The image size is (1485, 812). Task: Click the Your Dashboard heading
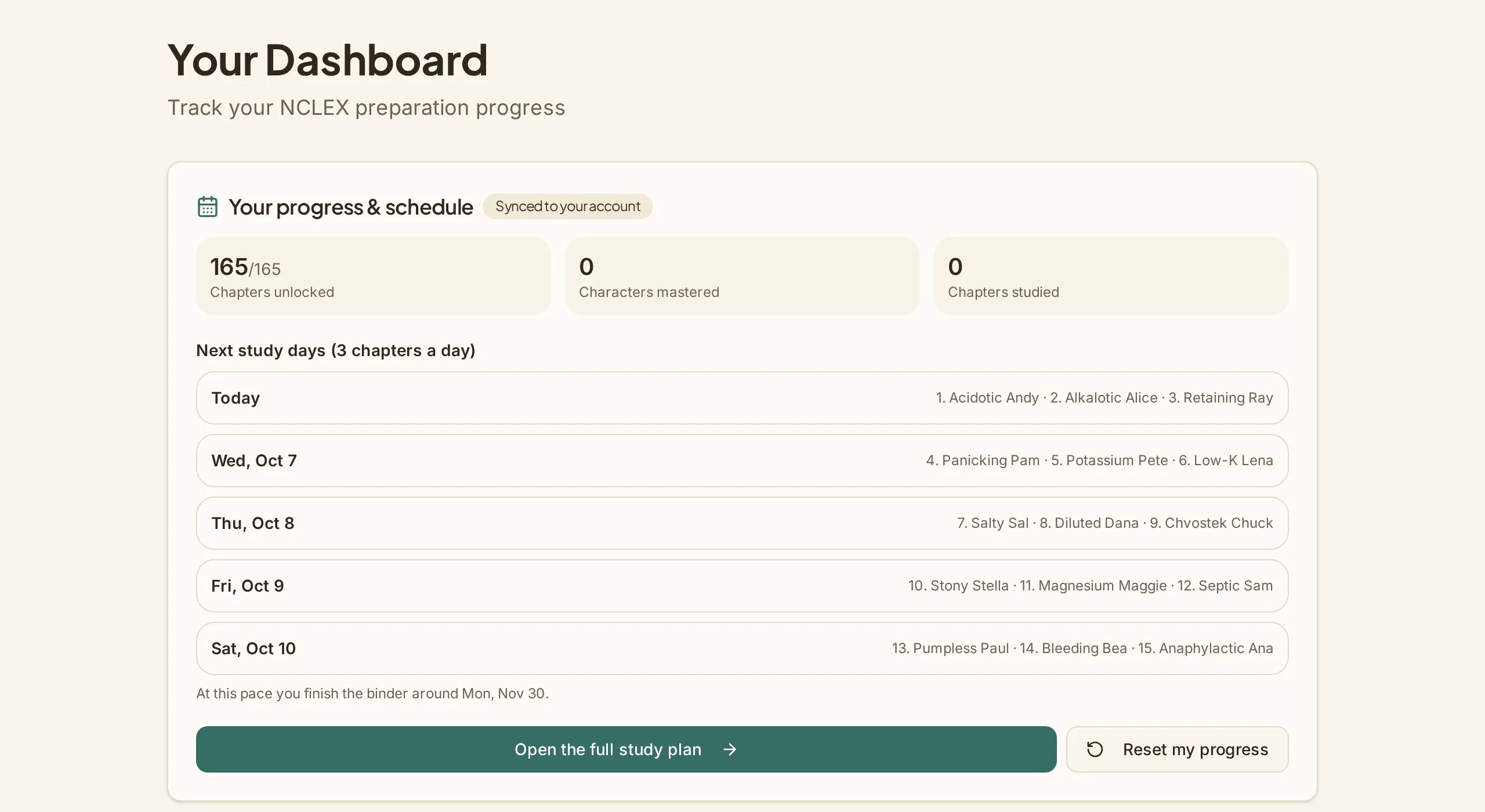(328, 60)
